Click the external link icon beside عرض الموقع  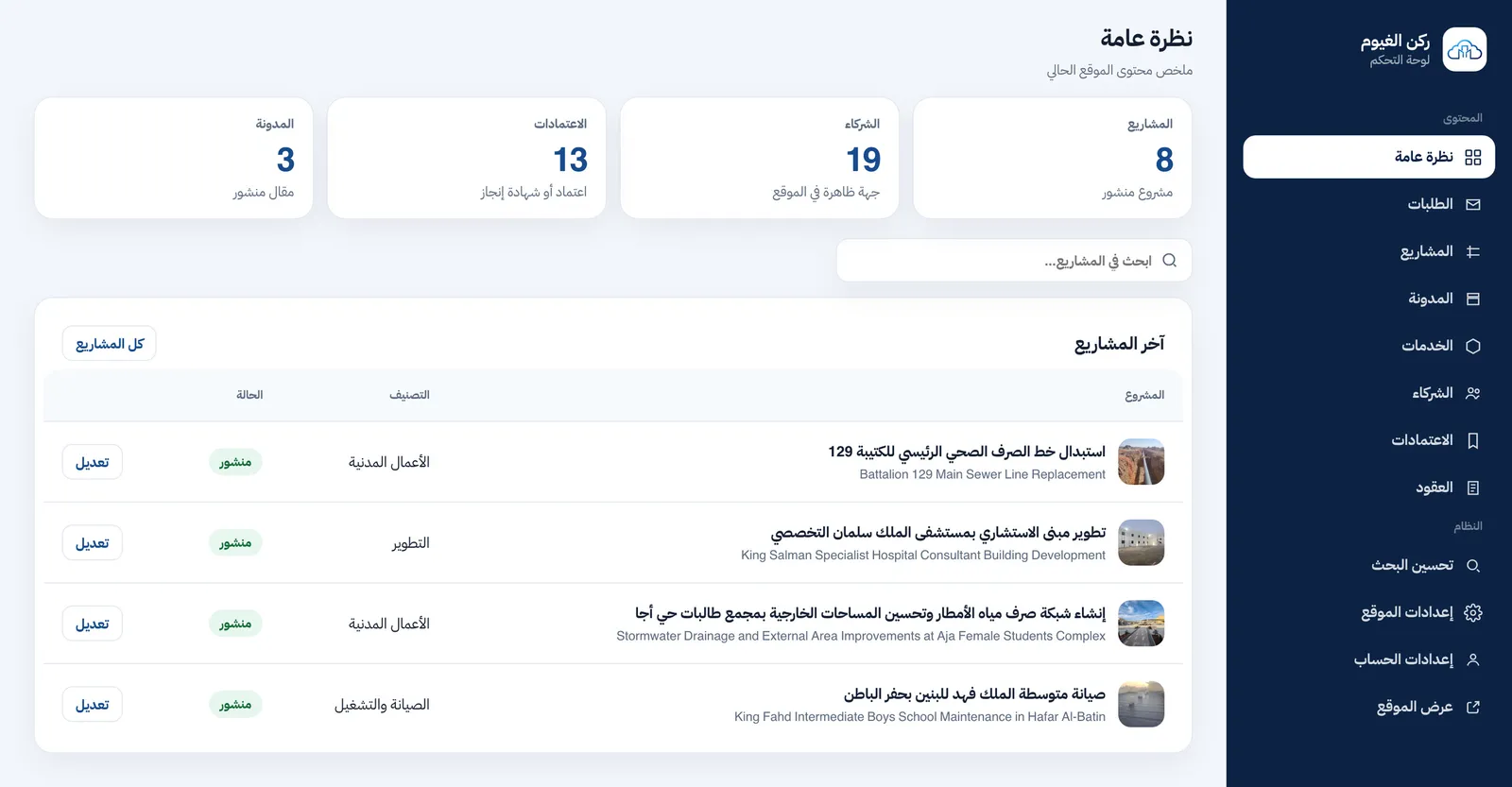coord(1472,707)
